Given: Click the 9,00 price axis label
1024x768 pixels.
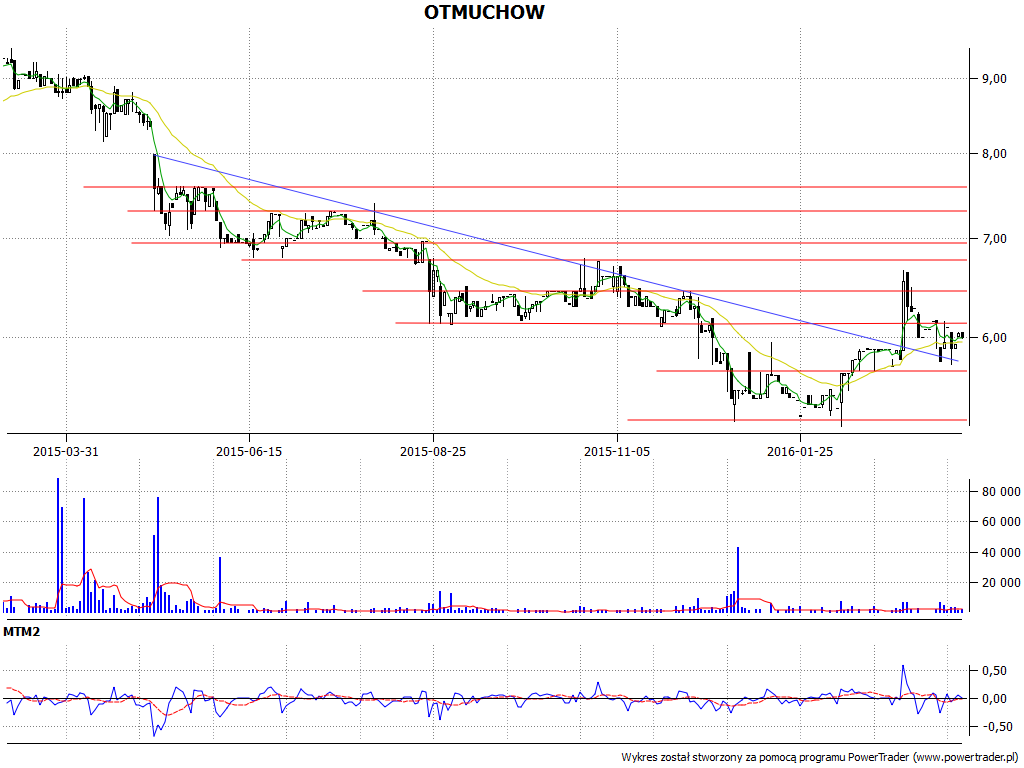Looking at the screenshot, I should pos(994,78).
